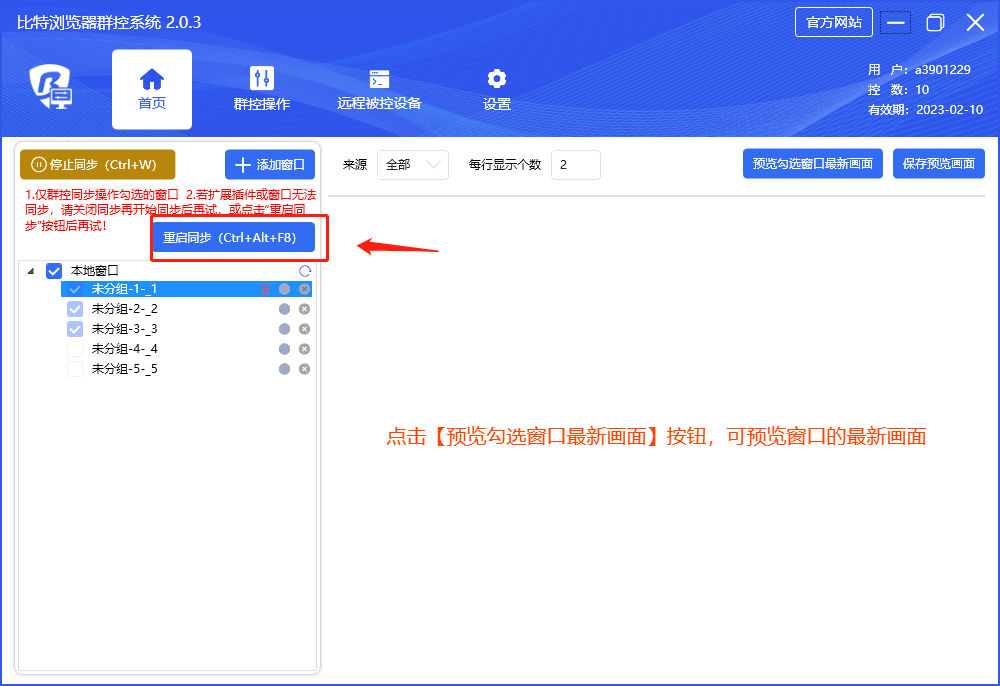Open 群控操作 via its slider icon
The height and width of the screenshot is (686, 1000).
[262, 79]
